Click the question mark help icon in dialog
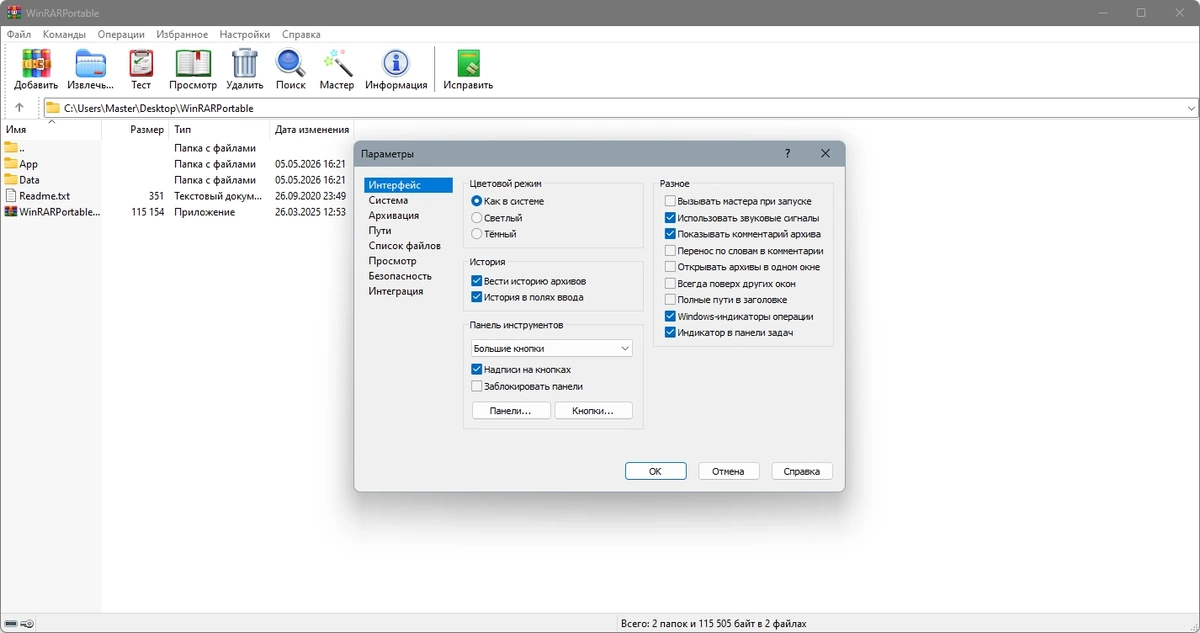Viewport: 1200px width, 633px height. pyautogui.click(x=787, y=154)
